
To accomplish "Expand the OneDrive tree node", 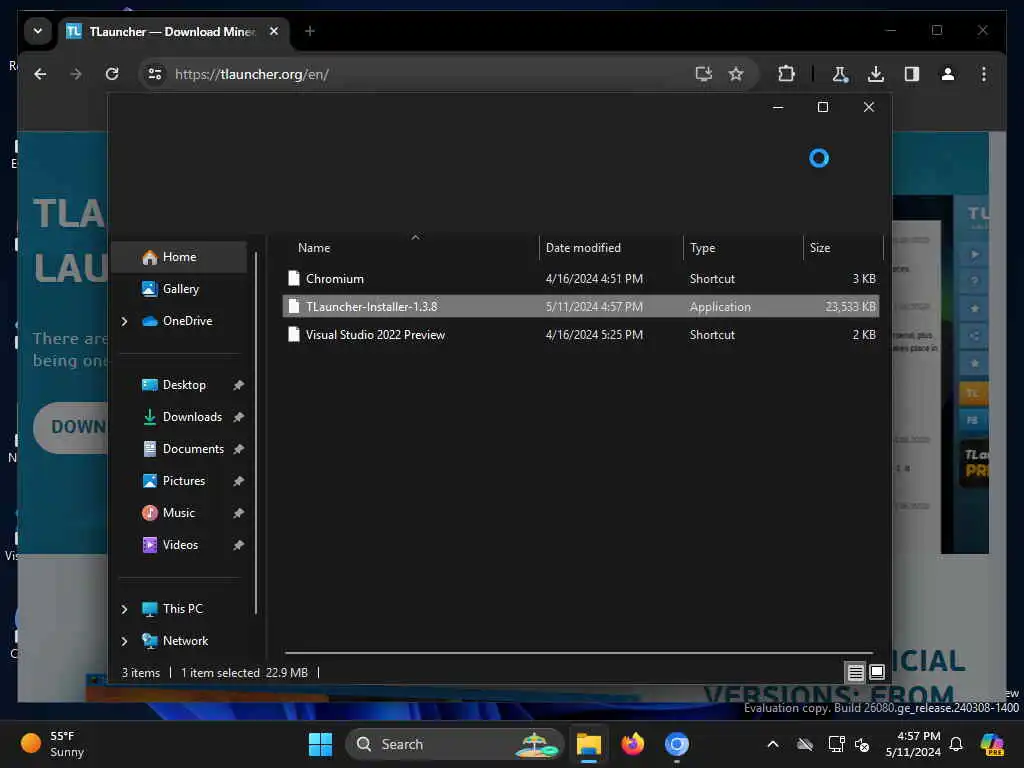I will [124, 321].
